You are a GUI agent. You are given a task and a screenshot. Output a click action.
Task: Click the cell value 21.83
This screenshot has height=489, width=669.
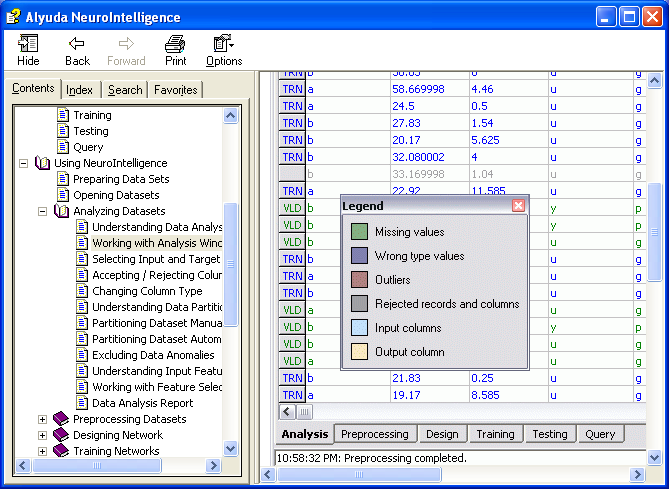(406, 378)
